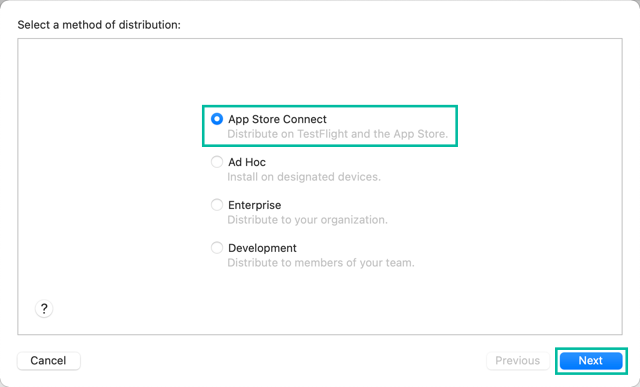Select the App Store Connect radio button
This screenshot has height=387, width=640.
[217, 119]
